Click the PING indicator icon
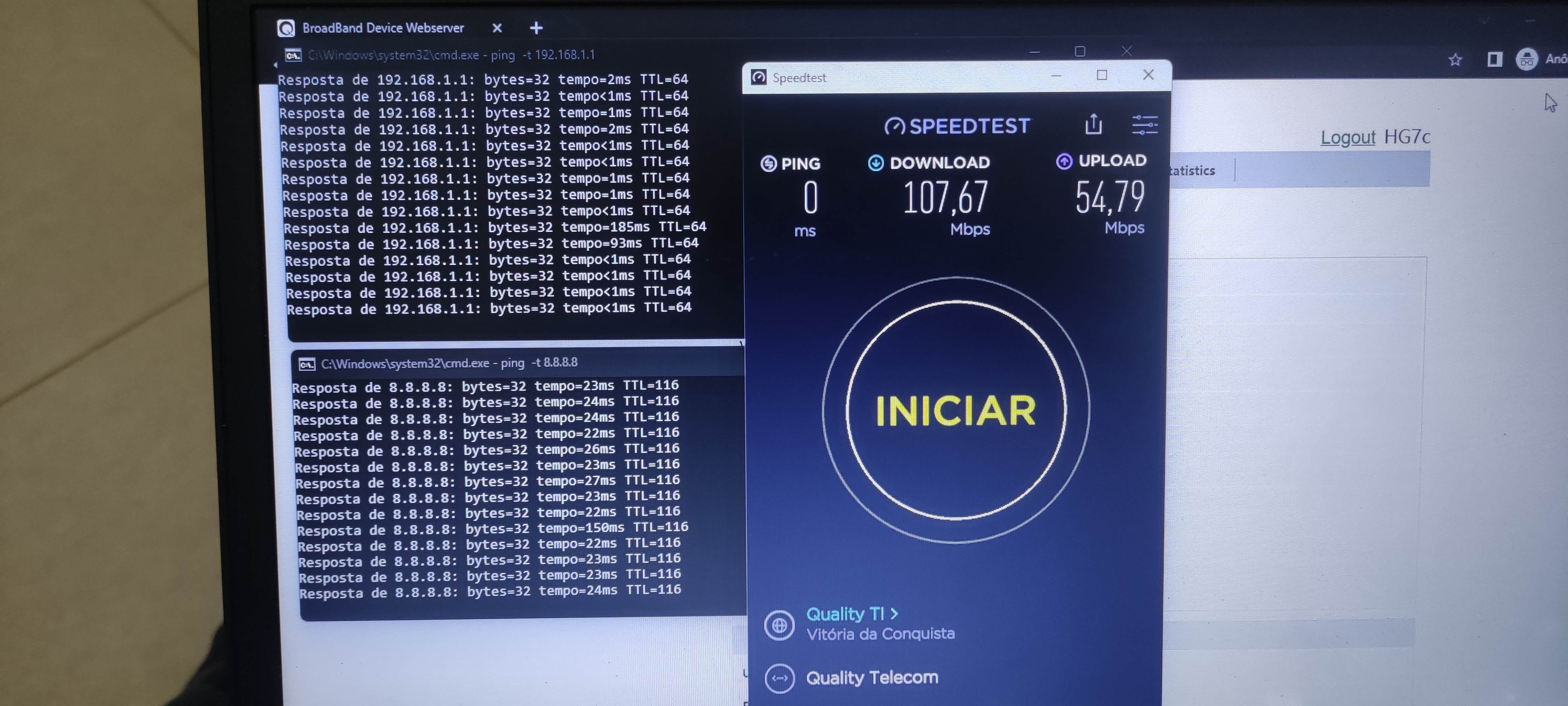The width and height of the screenshot is (1568, 706). [x=769, y=164]
